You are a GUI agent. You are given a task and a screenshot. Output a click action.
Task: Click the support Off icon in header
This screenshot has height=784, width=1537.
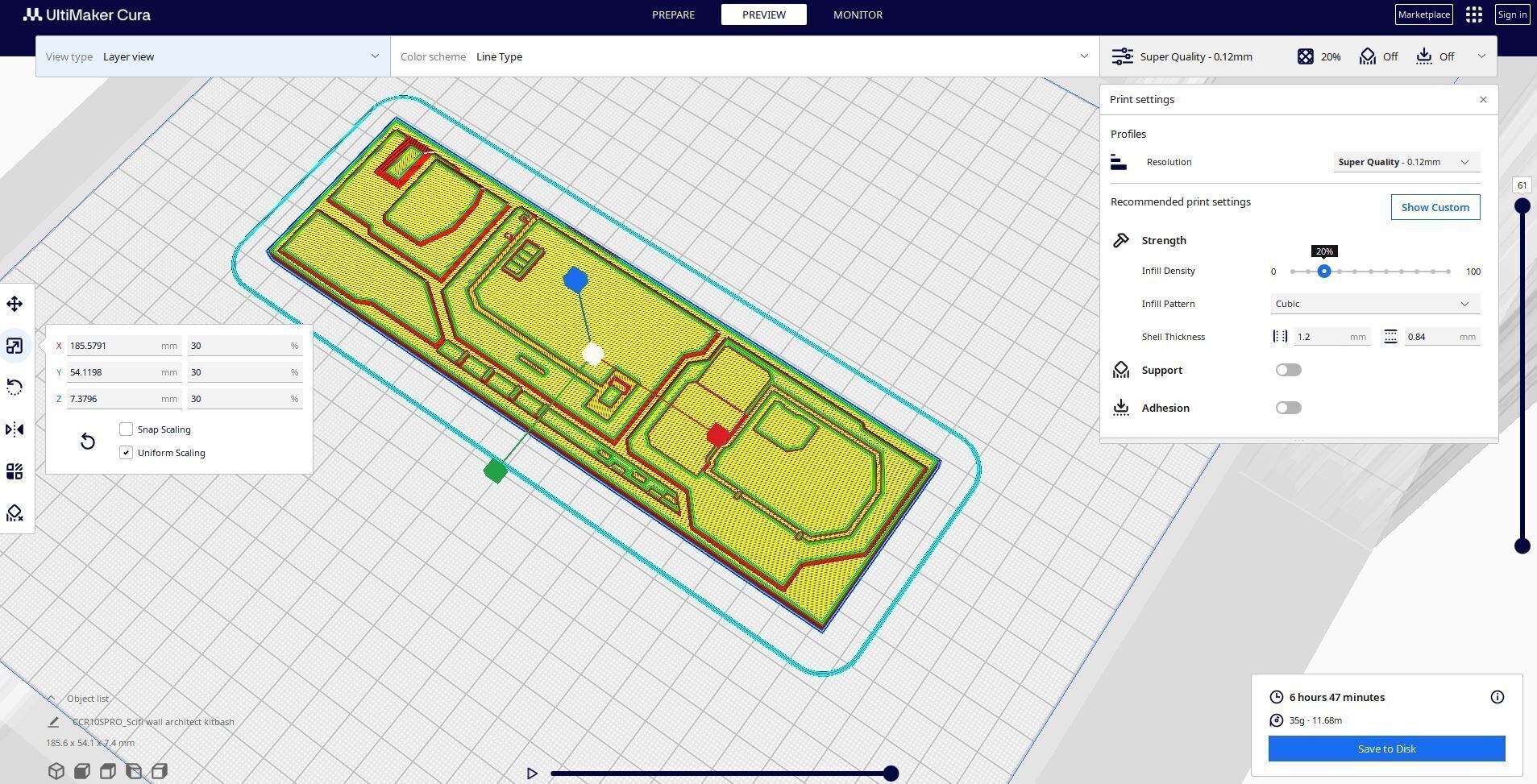click(1368, 56)
